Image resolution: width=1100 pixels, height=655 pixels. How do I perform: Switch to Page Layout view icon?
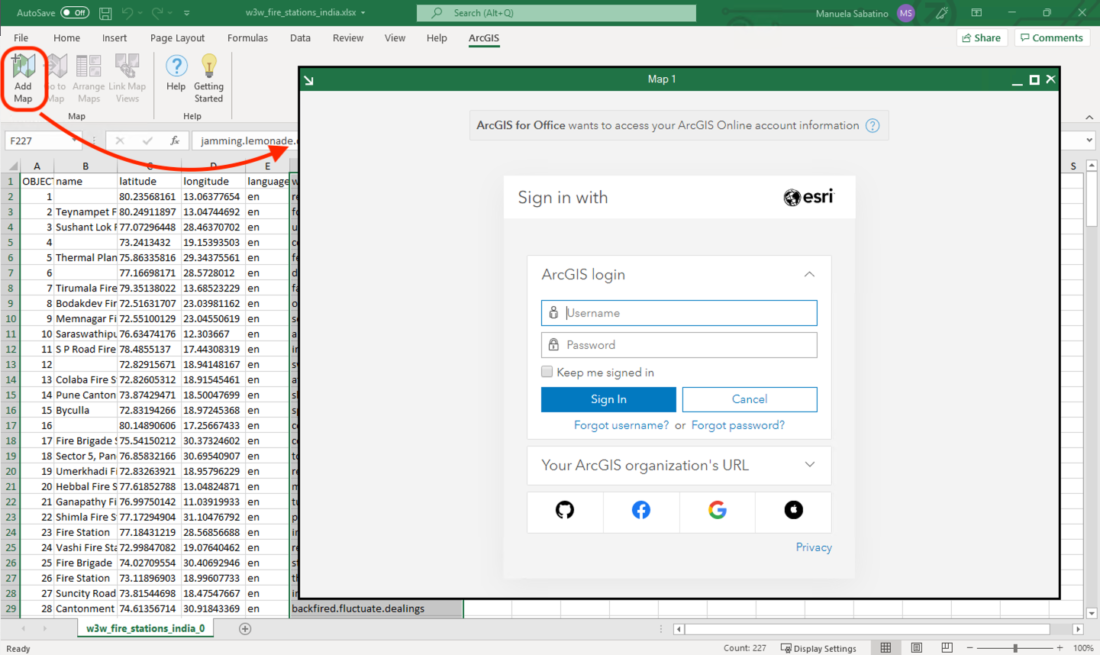[917, 648]
